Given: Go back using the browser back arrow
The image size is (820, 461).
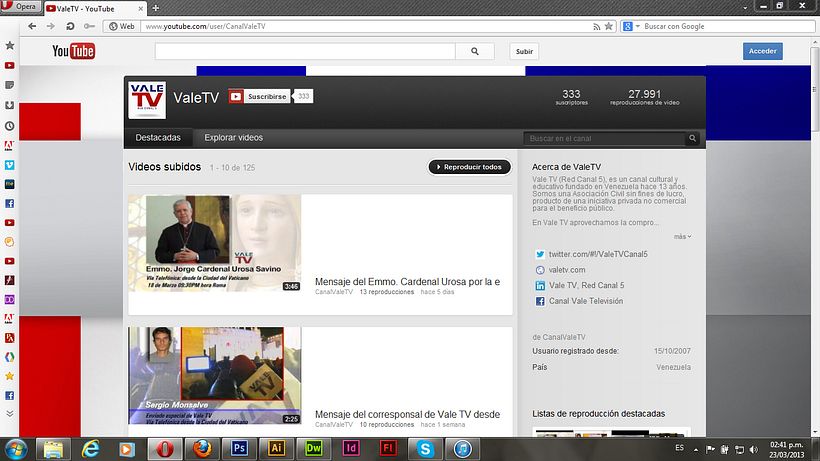Looking at the screenshot, I should coord(32,26).
